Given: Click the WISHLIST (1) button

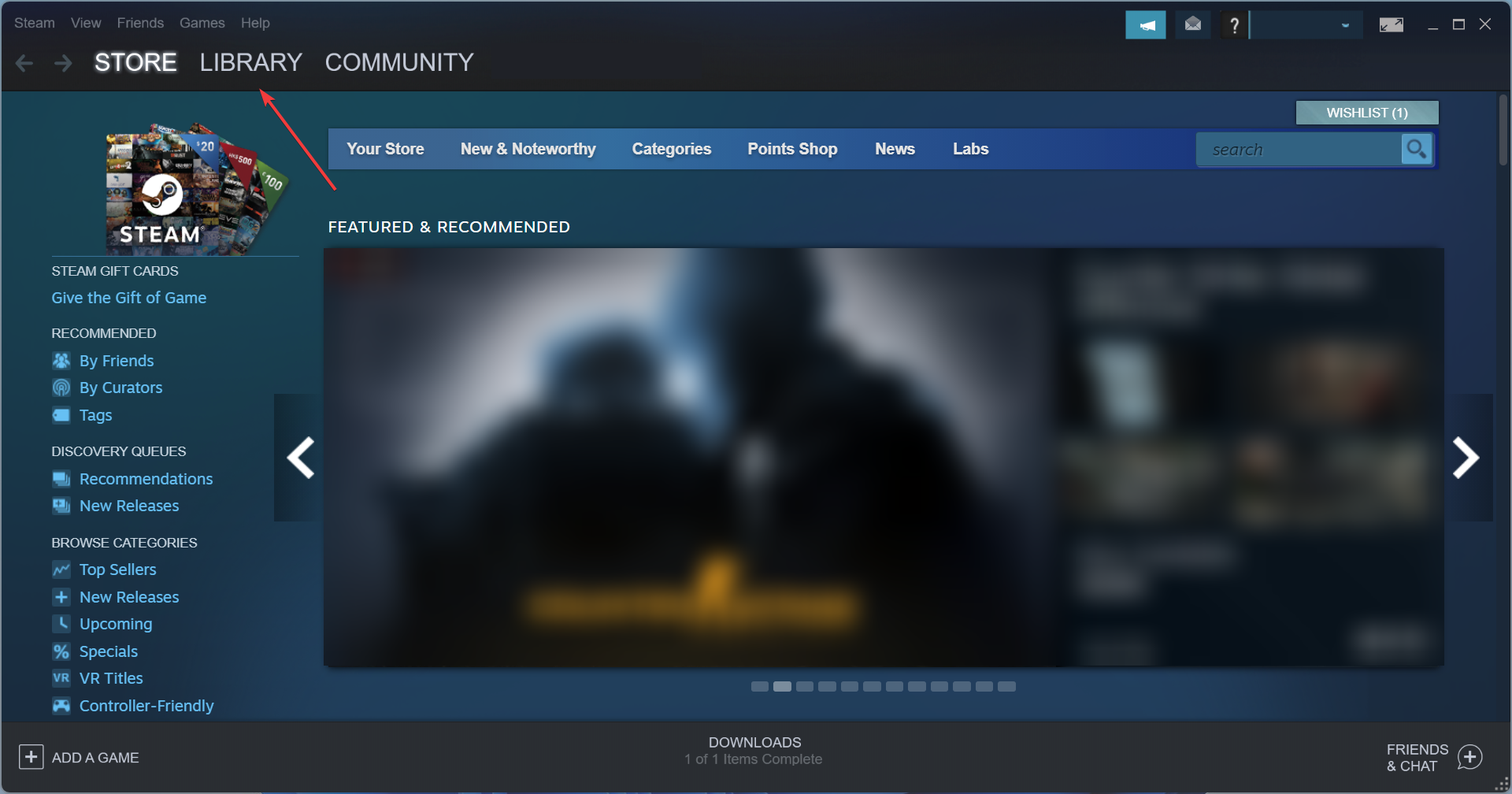Looking at the screenshot, I should coord(1367,113).
